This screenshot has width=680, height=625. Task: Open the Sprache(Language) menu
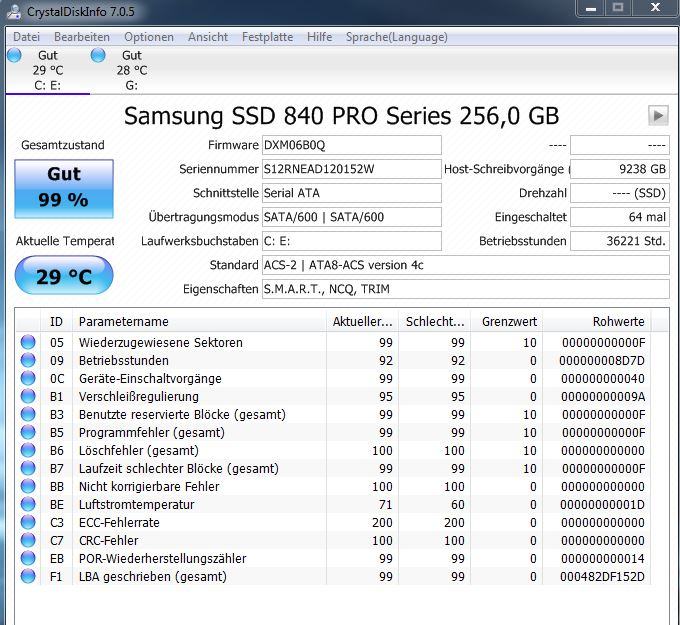[x=396, y=37]
